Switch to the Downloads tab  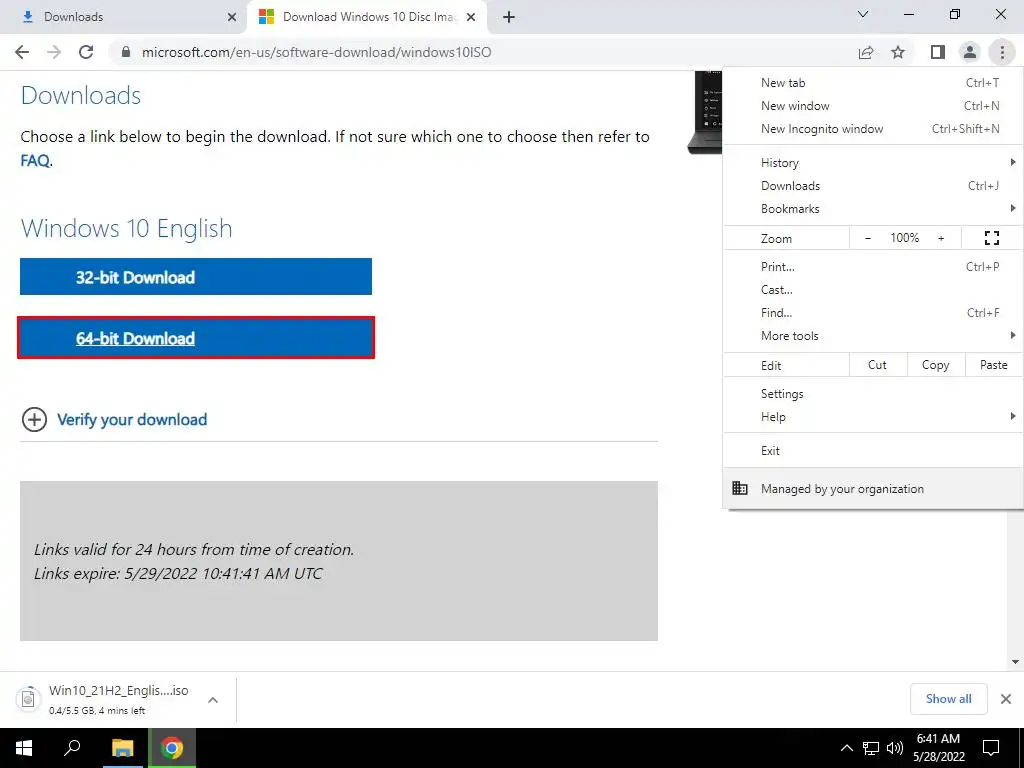point(124,17)
